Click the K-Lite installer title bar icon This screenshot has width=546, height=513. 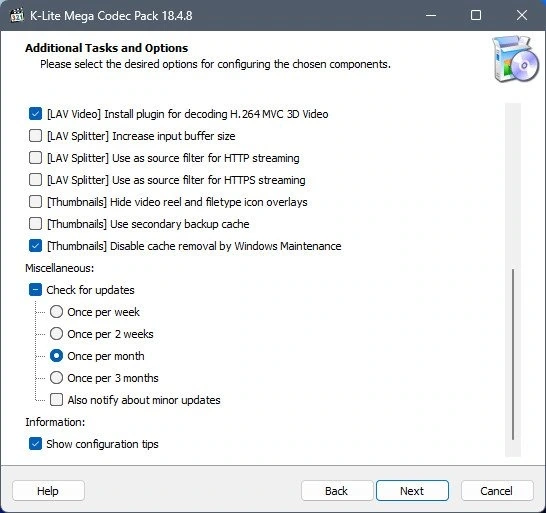pyautogui.click(x=17, y=15)
